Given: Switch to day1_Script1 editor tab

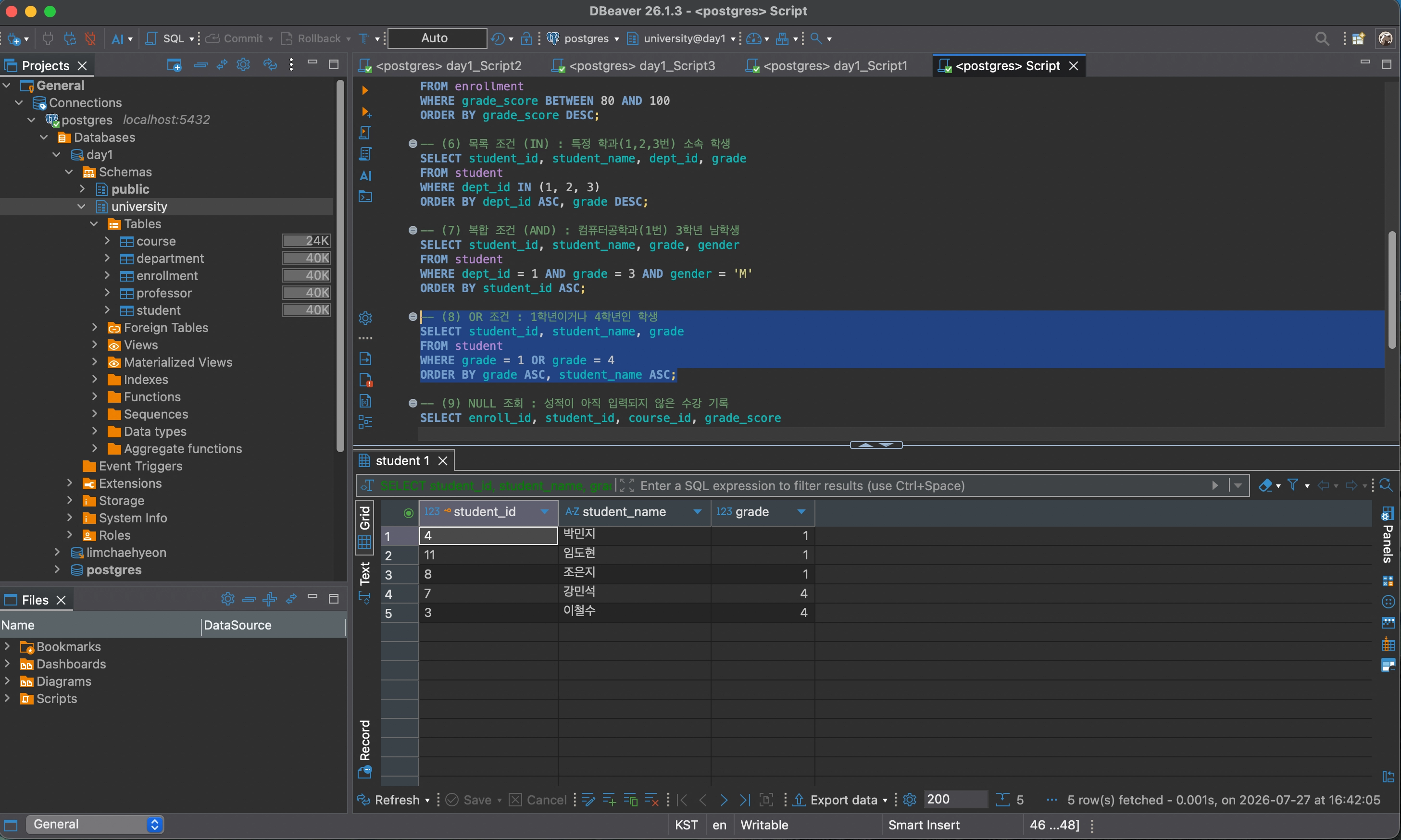Looking at the screenshot, I should [827, 66].
